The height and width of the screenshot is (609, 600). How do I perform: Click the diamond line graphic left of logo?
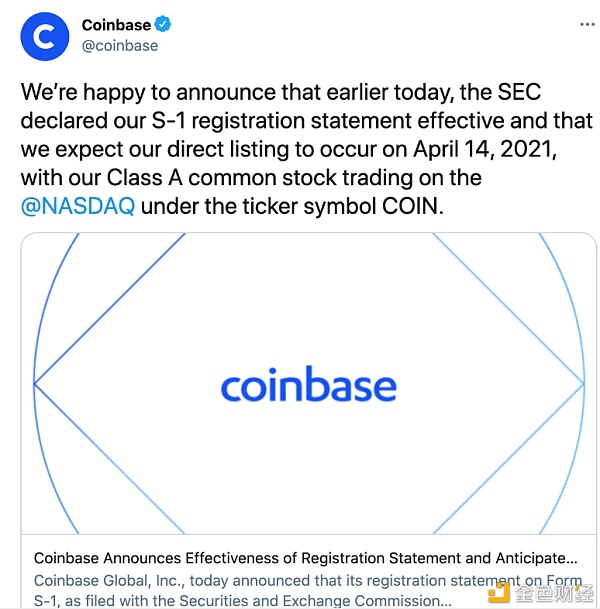pyautogui.click(x=109, y=384)
